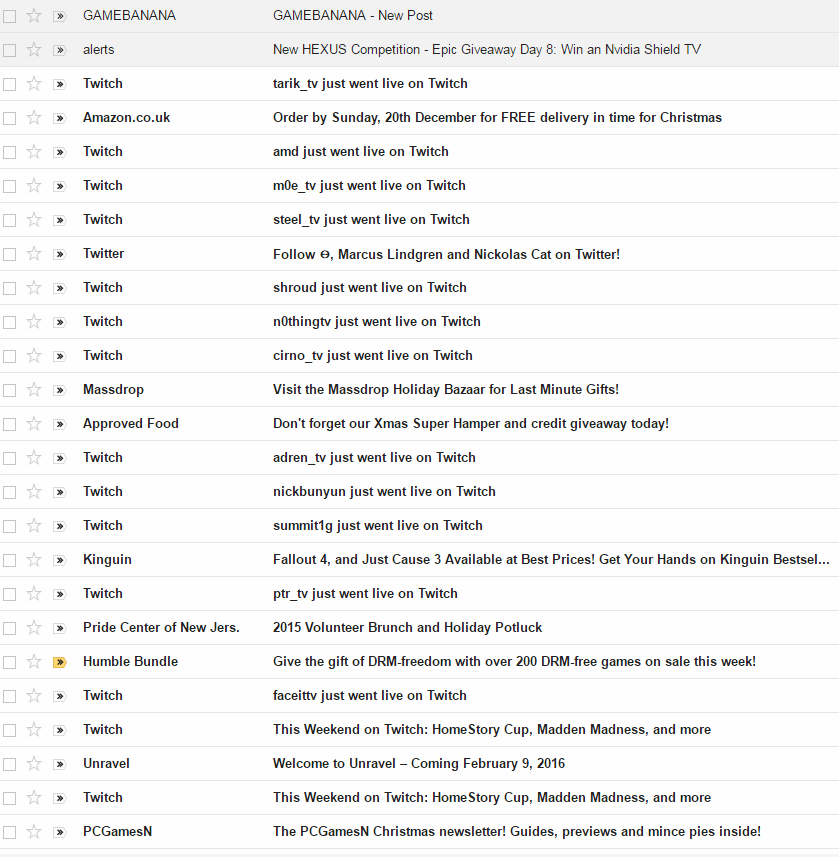Viewport: 839px width, 857px height.
Task: Open 'shroud just went live on Twitch'
Action: [369, 287]
